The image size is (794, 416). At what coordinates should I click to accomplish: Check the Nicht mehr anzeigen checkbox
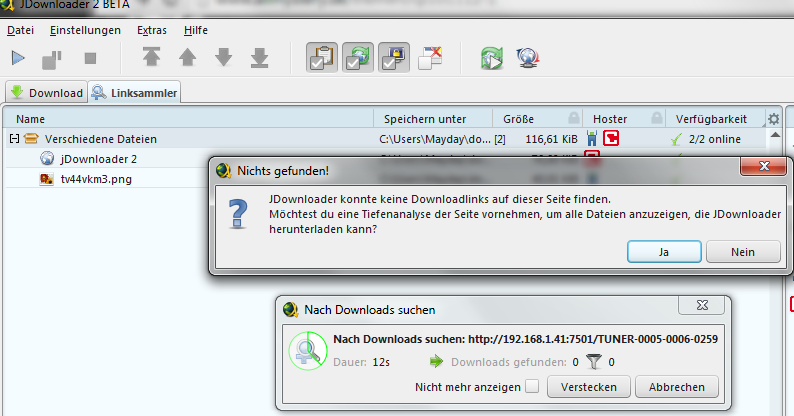click(532, 386)
